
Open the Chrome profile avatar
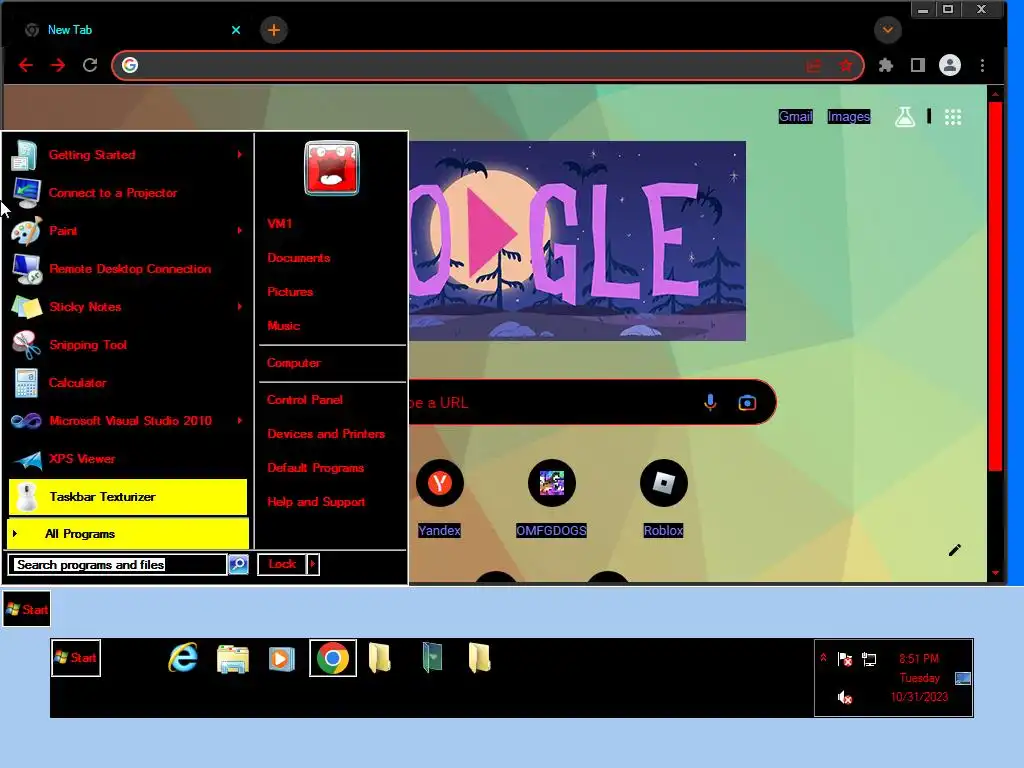click(x=950, y=65)
